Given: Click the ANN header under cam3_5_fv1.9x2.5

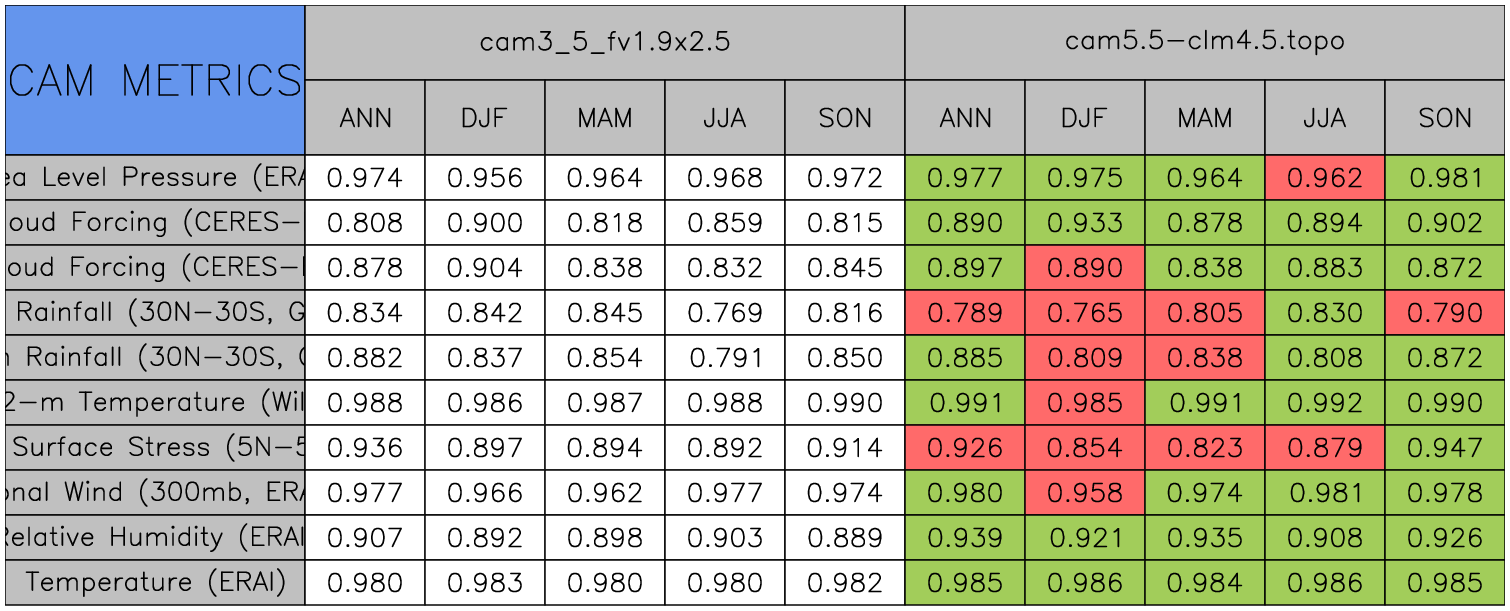Looking at the screenshot, I should click(x=365, y=118).
